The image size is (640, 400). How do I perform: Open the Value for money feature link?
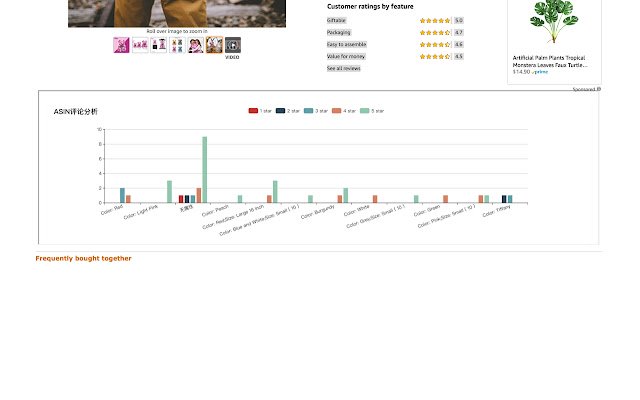(346, 56)
